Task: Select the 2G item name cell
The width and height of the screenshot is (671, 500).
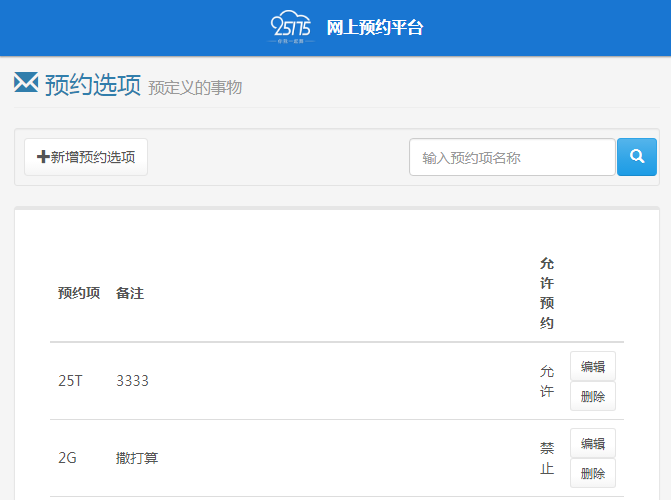Action: coord(67,458)
